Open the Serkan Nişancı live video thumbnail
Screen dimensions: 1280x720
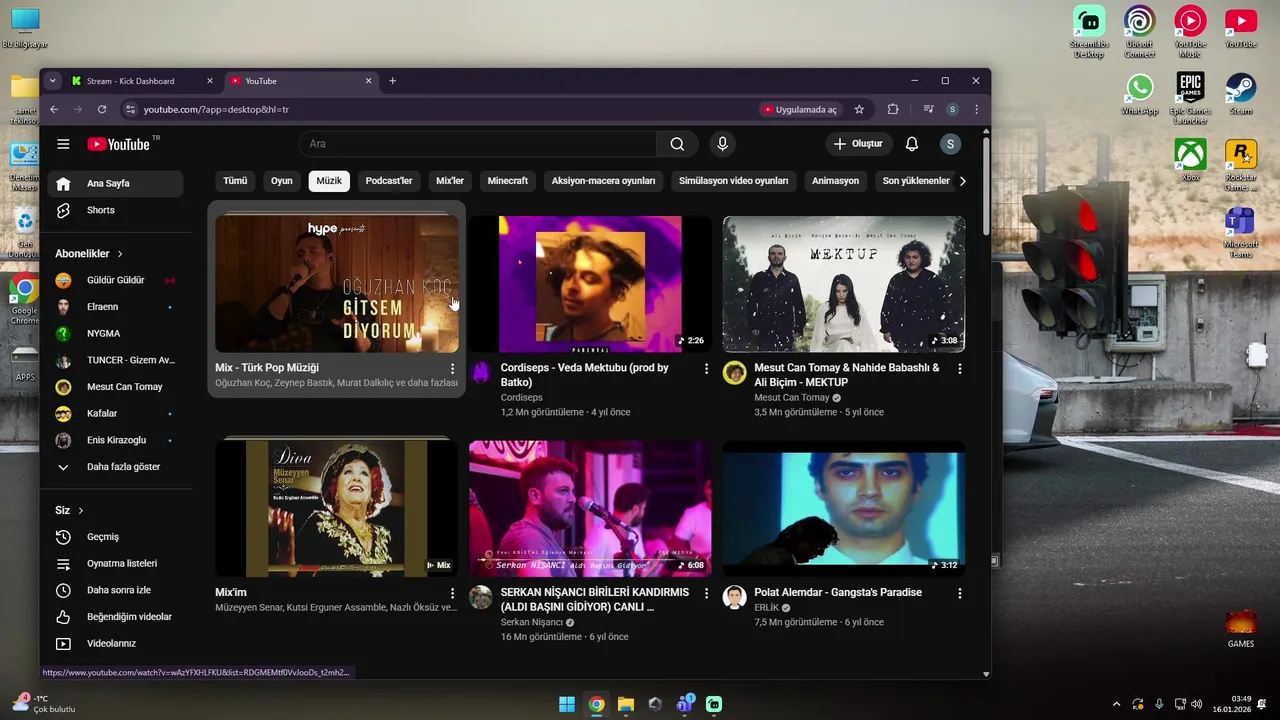[x=590, y=508]
